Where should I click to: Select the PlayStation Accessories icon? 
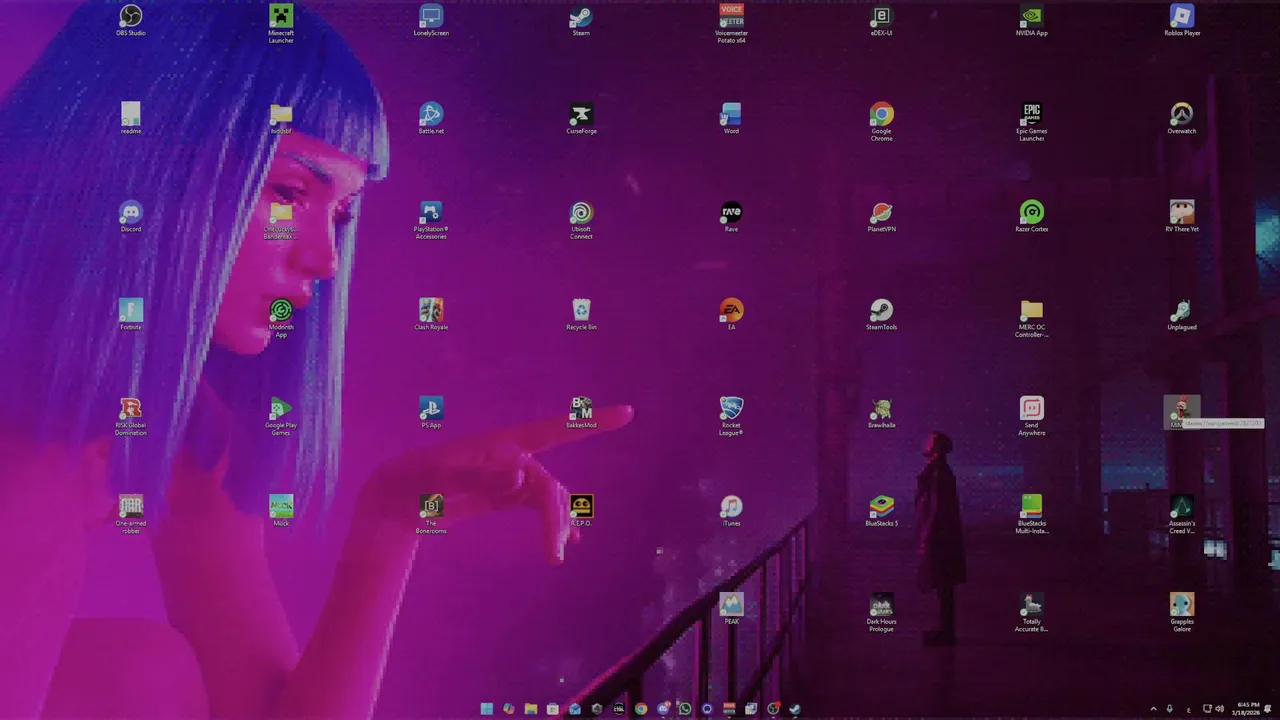431,220
